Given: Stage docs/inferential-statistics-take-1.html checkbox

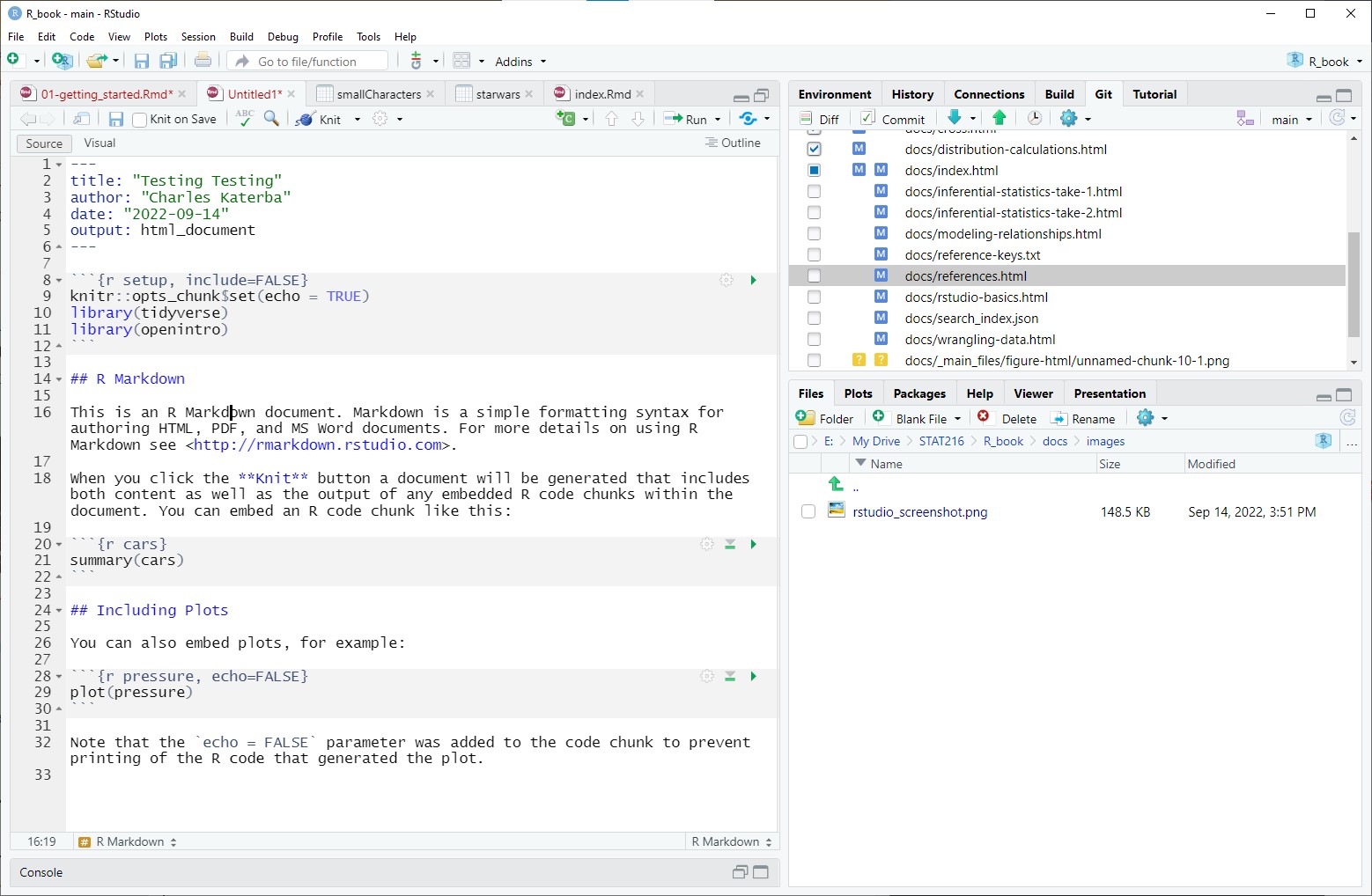Looking at the screenshot, I should [x=814, y=192].
